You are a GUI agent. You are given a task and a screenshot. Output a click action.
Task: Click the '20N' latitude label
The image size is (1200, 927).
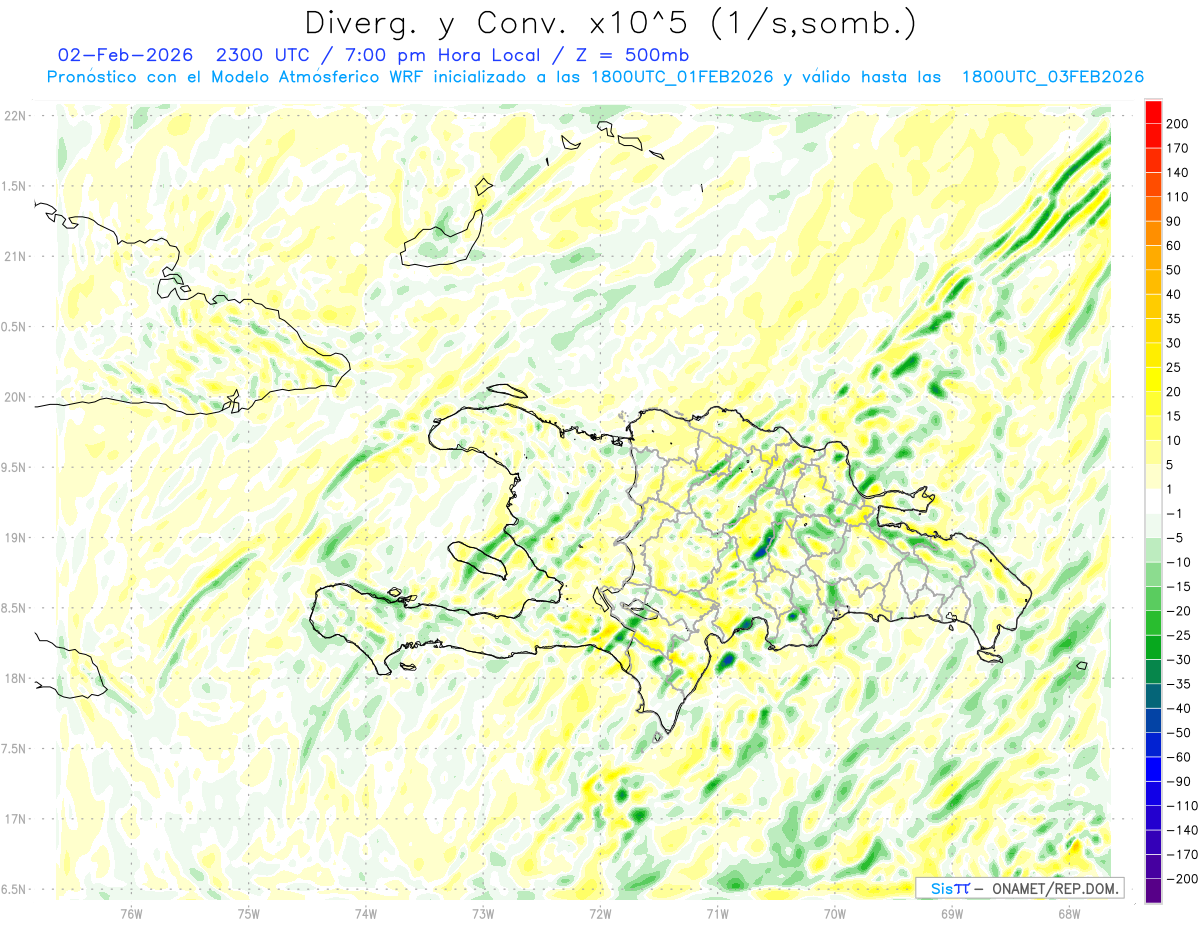pyautogui.click(x=15, y=397)
